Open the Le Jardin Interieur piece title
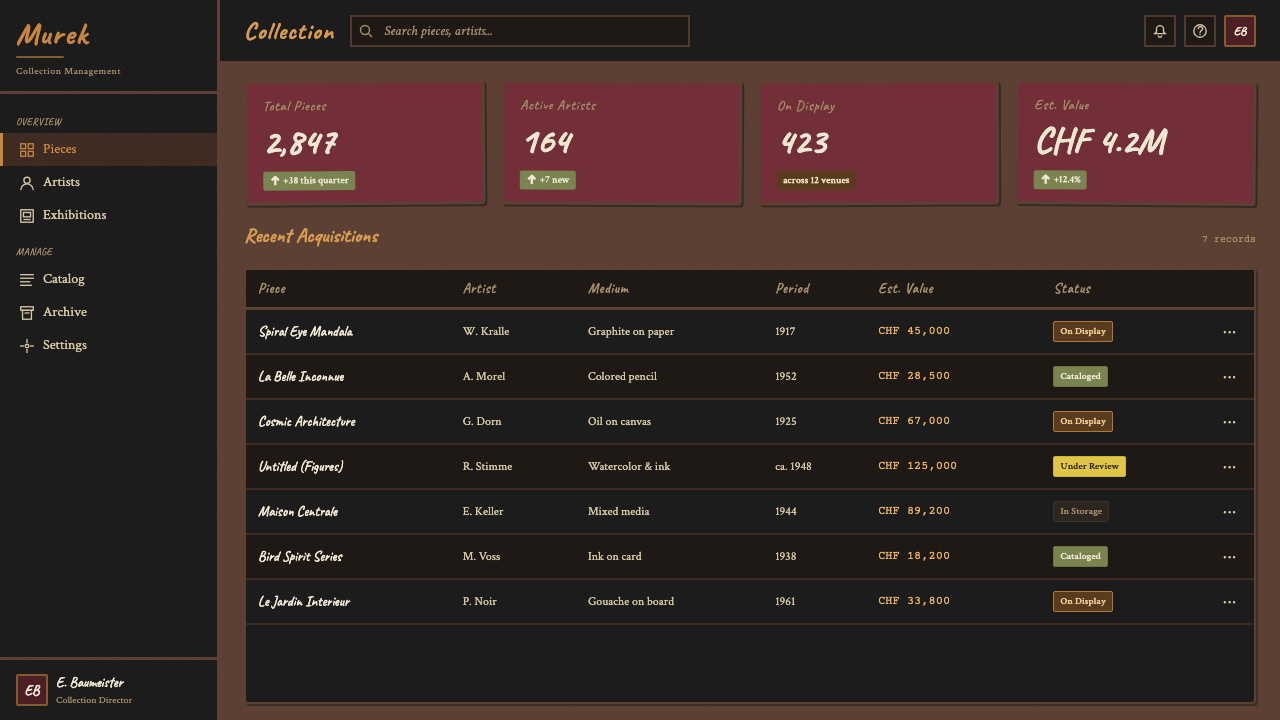The image size is (1280, 720). click(x=304, y=602)
